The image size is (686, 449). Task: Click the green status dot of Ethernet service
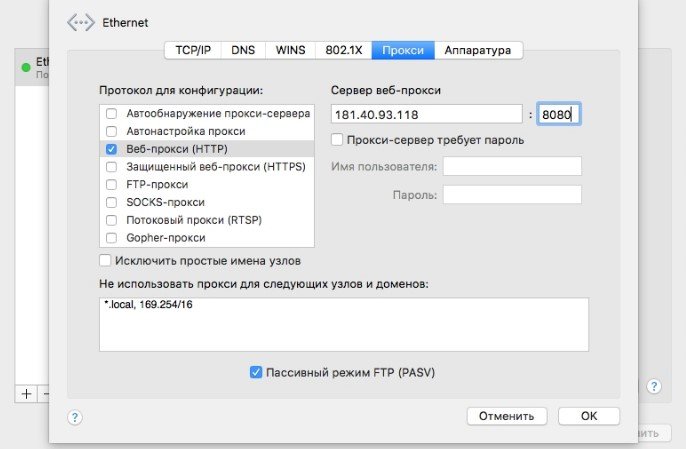click(26, 67)
